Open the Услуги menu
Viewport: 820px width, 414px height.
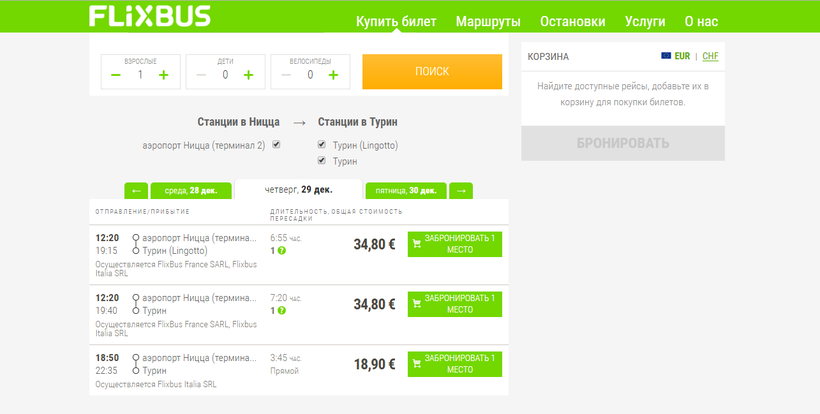[x=645, y=21]
